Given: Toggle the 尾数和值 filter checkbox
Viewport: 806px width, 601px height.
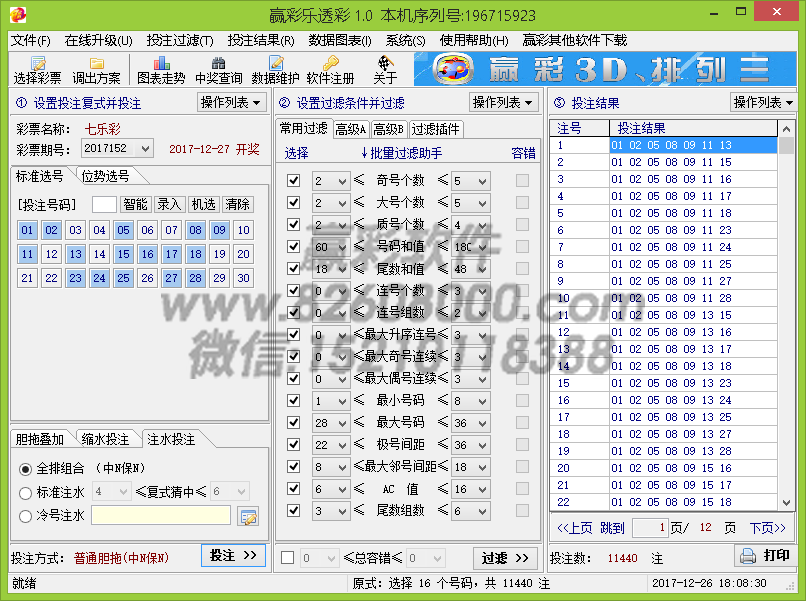Looking at the screenshot, I should click(294, 268).
